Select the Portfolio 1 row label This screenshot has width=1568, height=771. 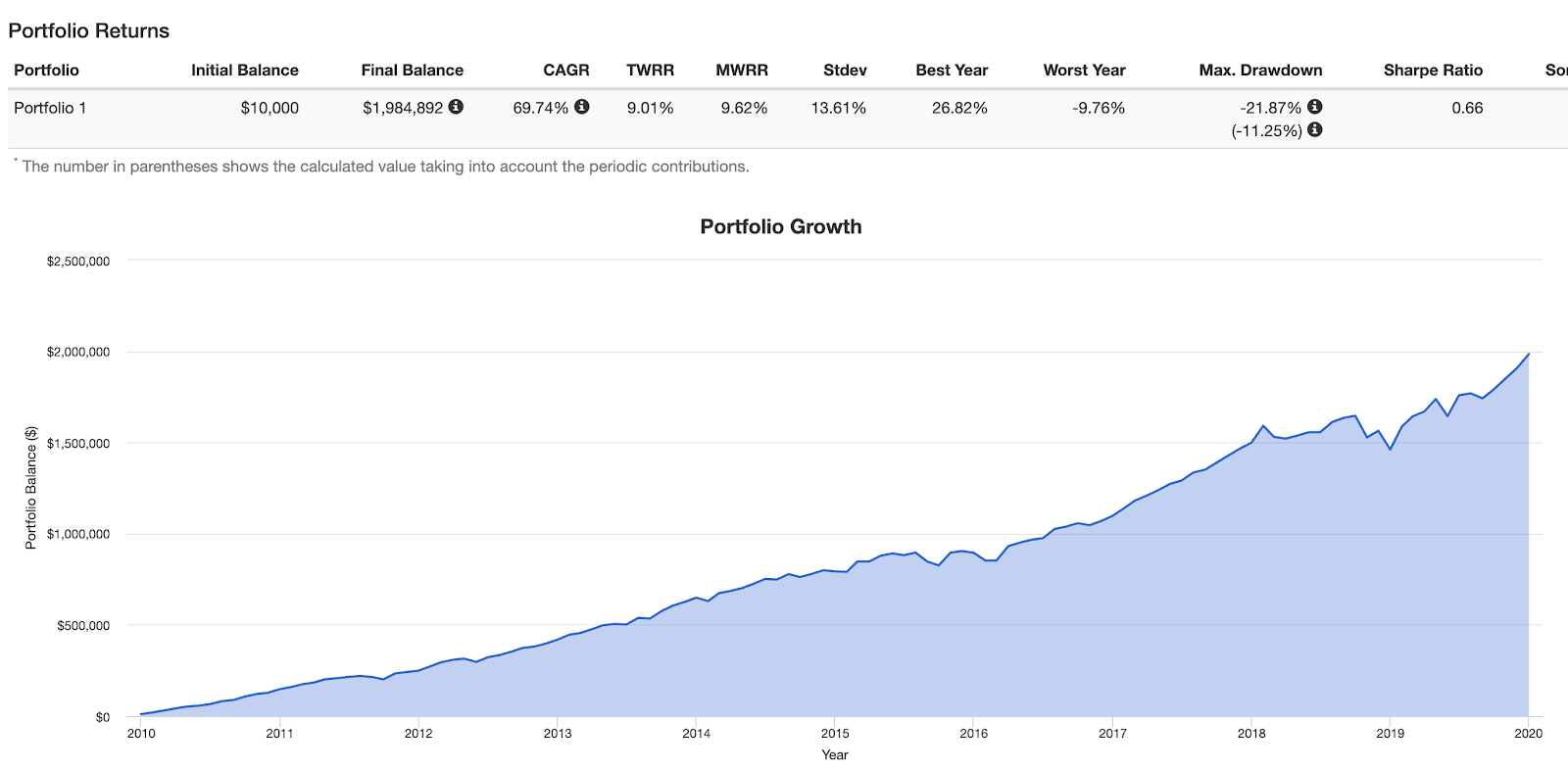point(50,108)
